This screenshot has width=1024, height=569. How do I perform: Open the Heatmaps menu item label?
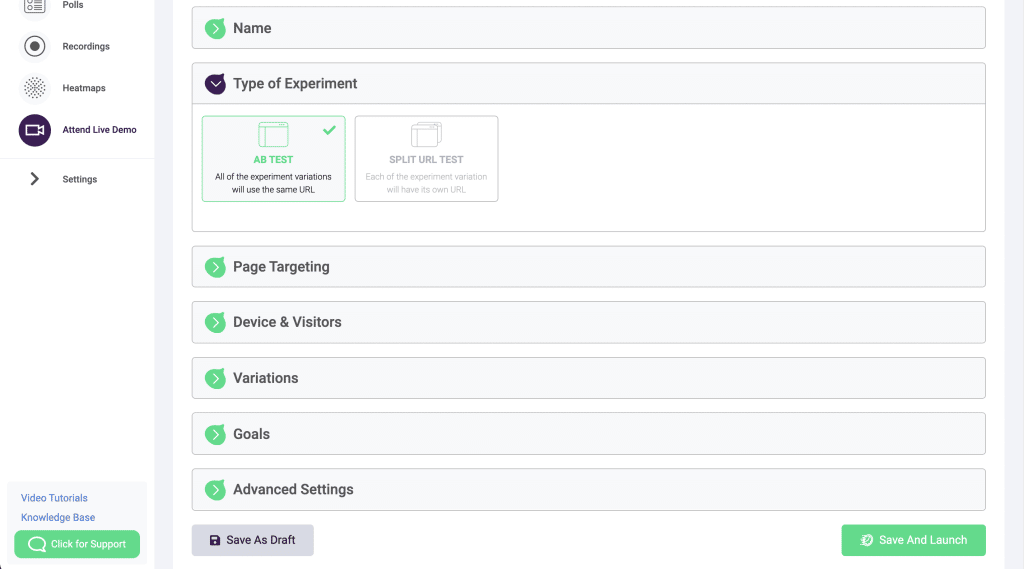[x=84, y=88]
